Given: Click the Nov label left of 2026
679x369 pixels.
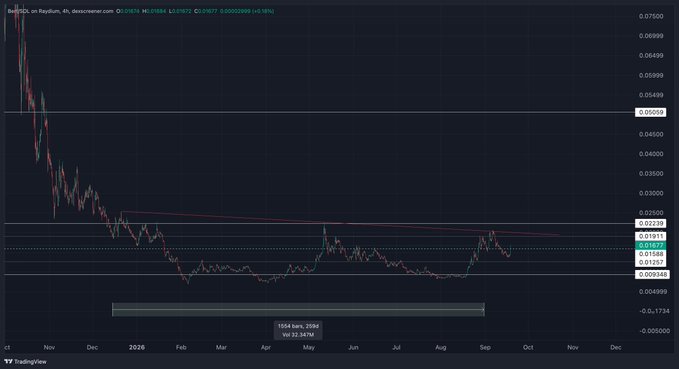Looking at the screenshot, I should tap(49, 347).
